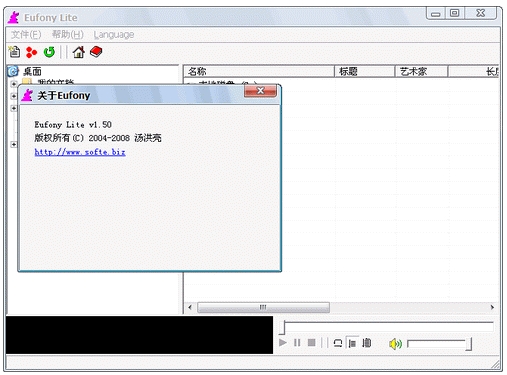Toggle the sequential play order icon

pyautogui.click(x=352, y=343)
